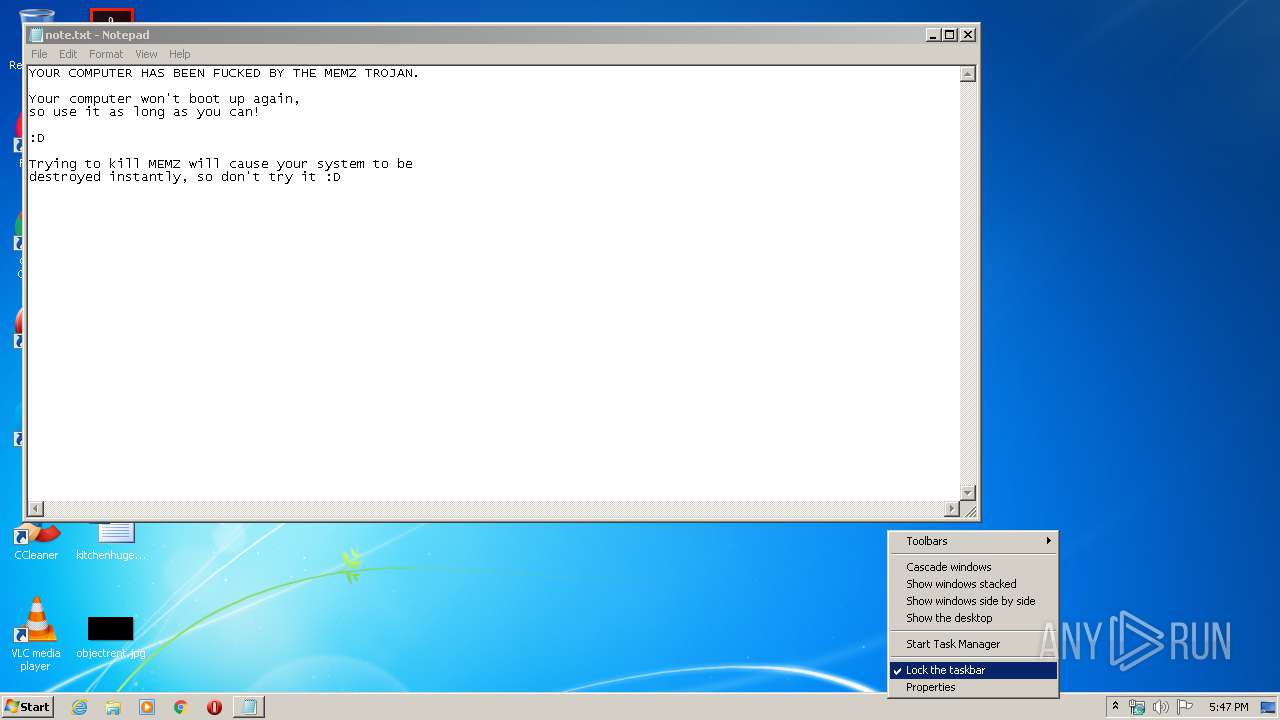Open the Action Center flag icon
This screenshot has height=720, width=1280.
(1185, 707)
